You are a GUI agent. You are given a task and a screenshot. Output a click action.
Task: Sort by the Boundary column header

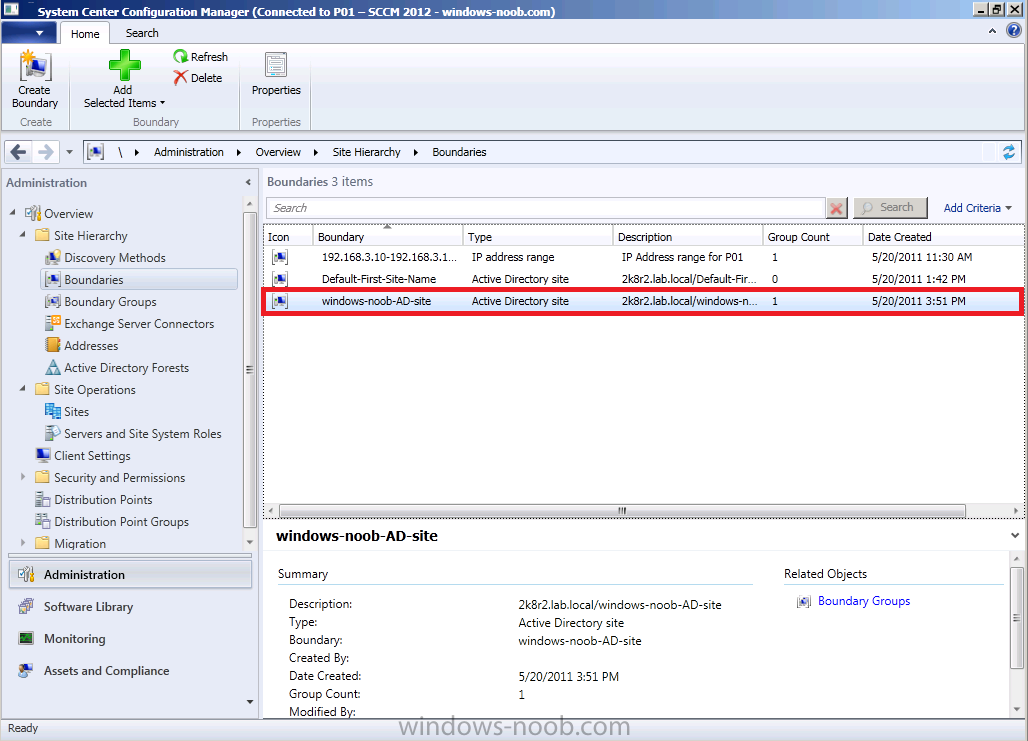(x=388, y=237)
